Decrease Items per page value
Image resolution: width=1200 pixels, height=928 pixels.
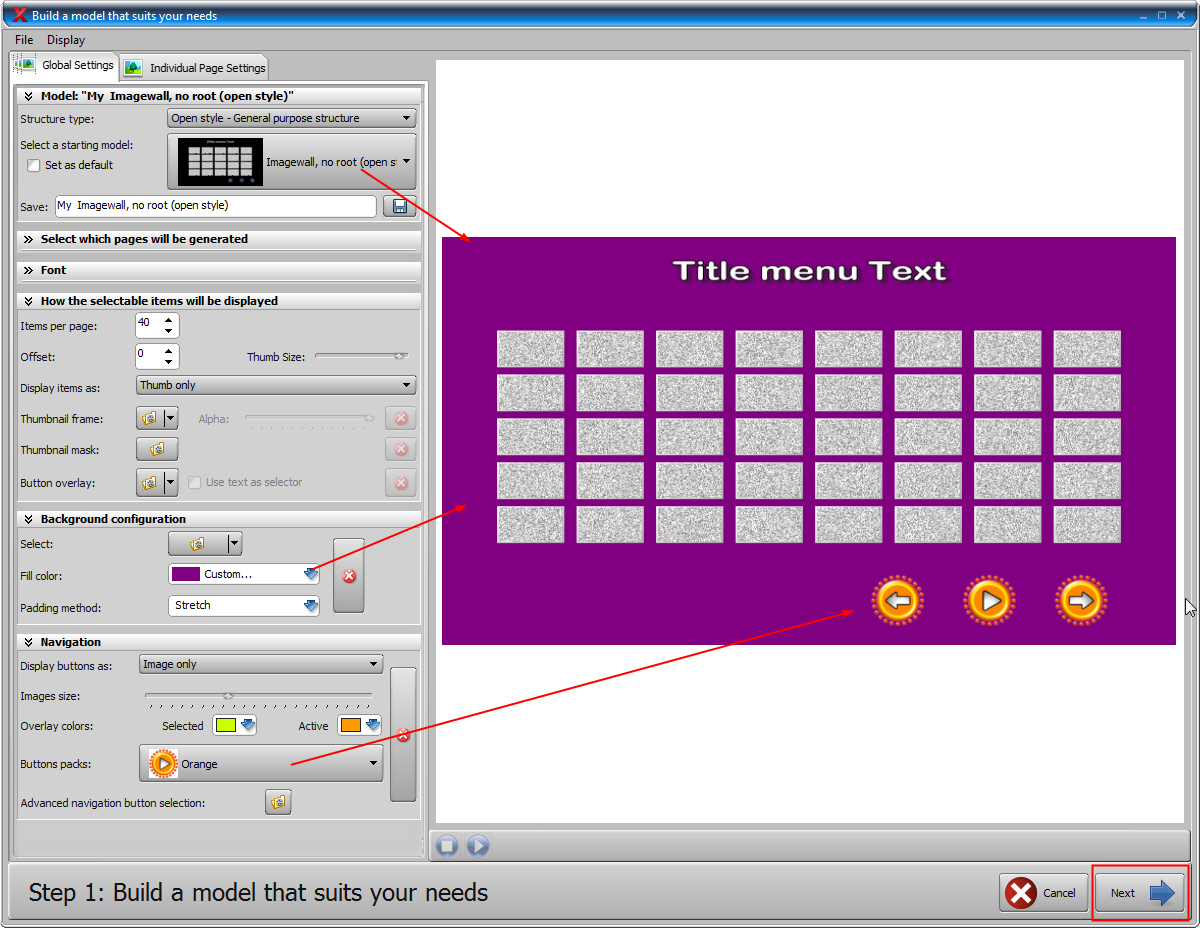pos(168,332)
